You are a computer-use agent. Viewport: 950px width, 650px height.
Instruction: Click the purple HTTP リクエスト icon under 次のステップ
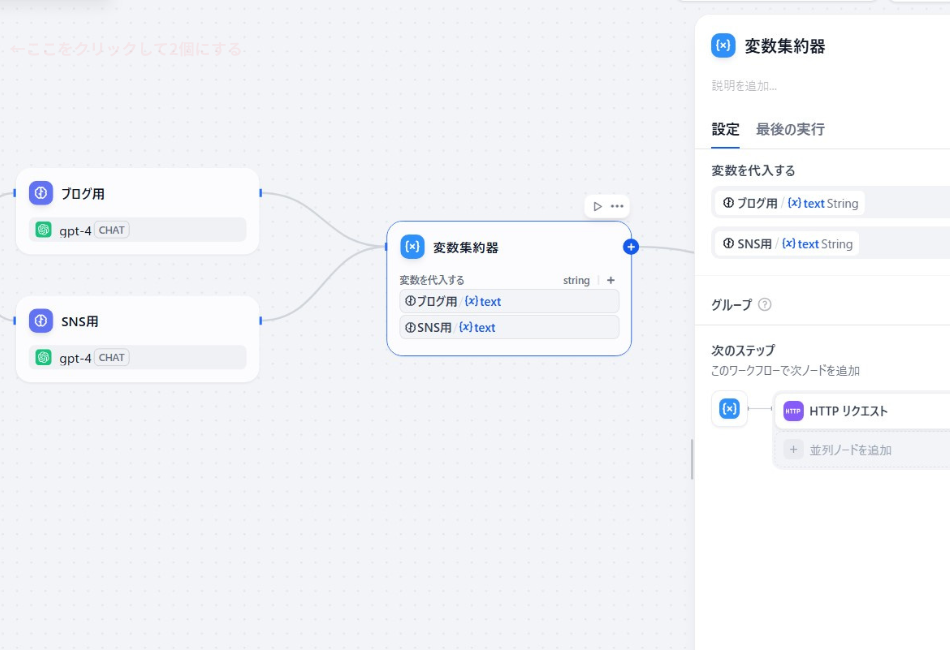[x=793, y=411]
